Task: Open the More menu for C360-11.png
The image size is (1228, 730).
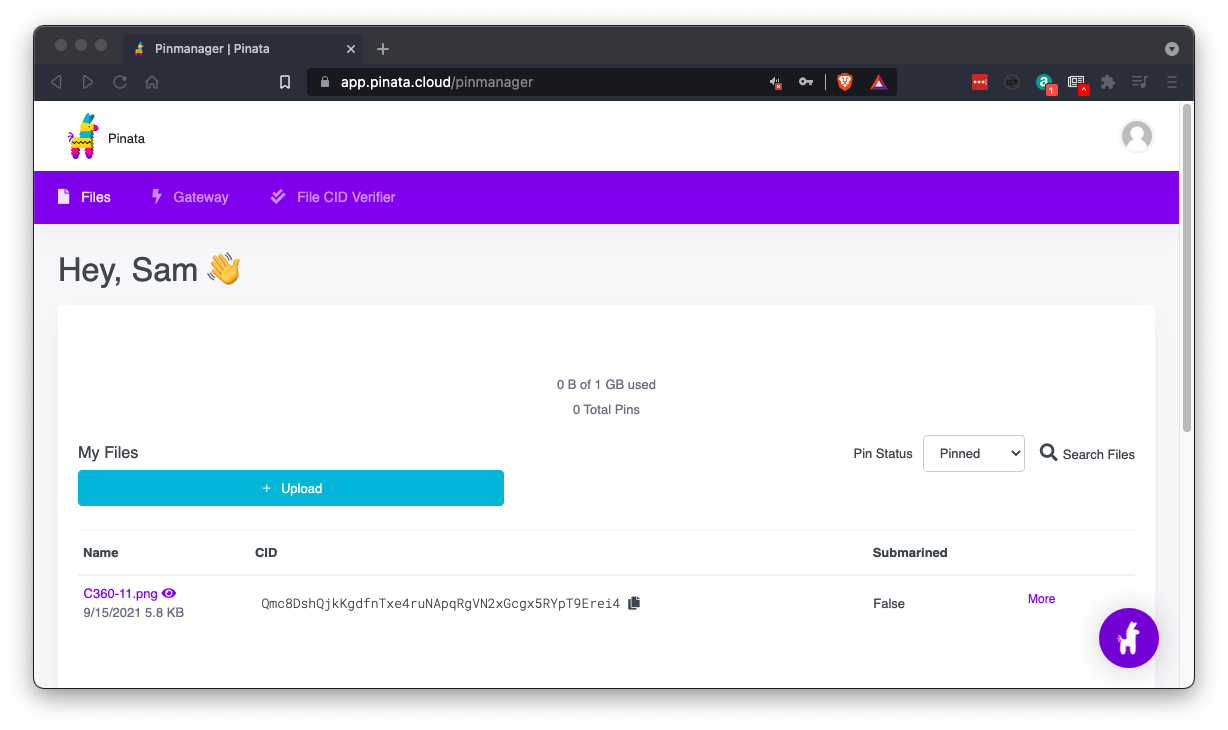Action: point(1041,599)
